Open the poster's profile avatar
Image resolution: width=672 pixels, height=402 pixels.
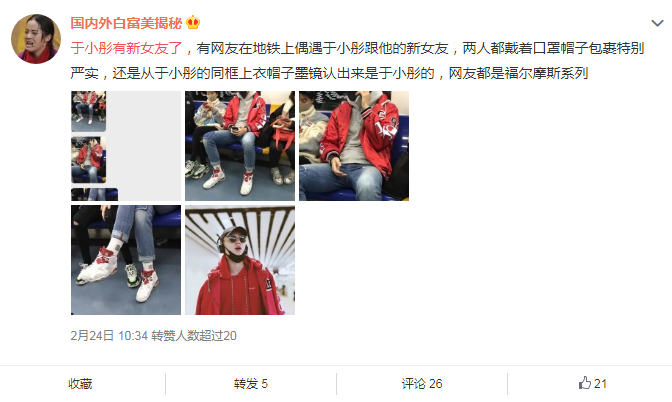(x=36, y=39)
